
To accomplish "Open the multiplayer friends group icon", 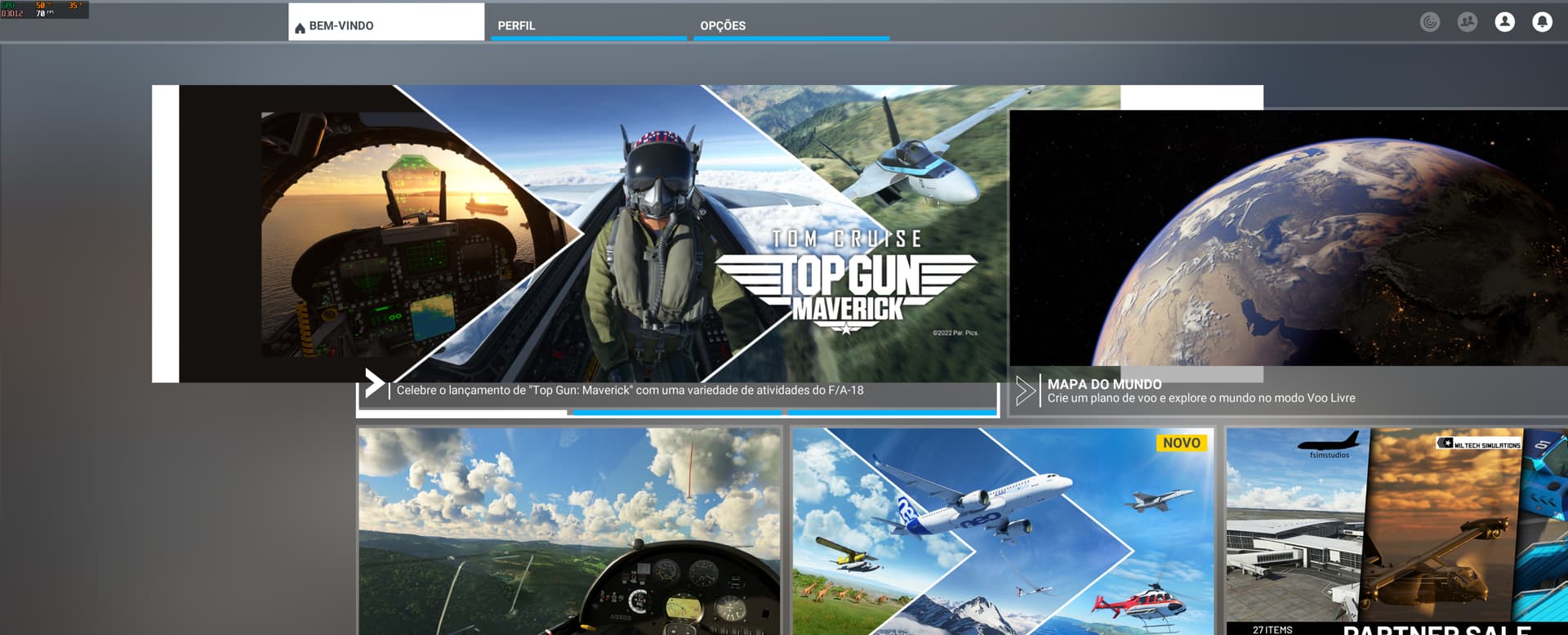I will (x=1467, y=22).
